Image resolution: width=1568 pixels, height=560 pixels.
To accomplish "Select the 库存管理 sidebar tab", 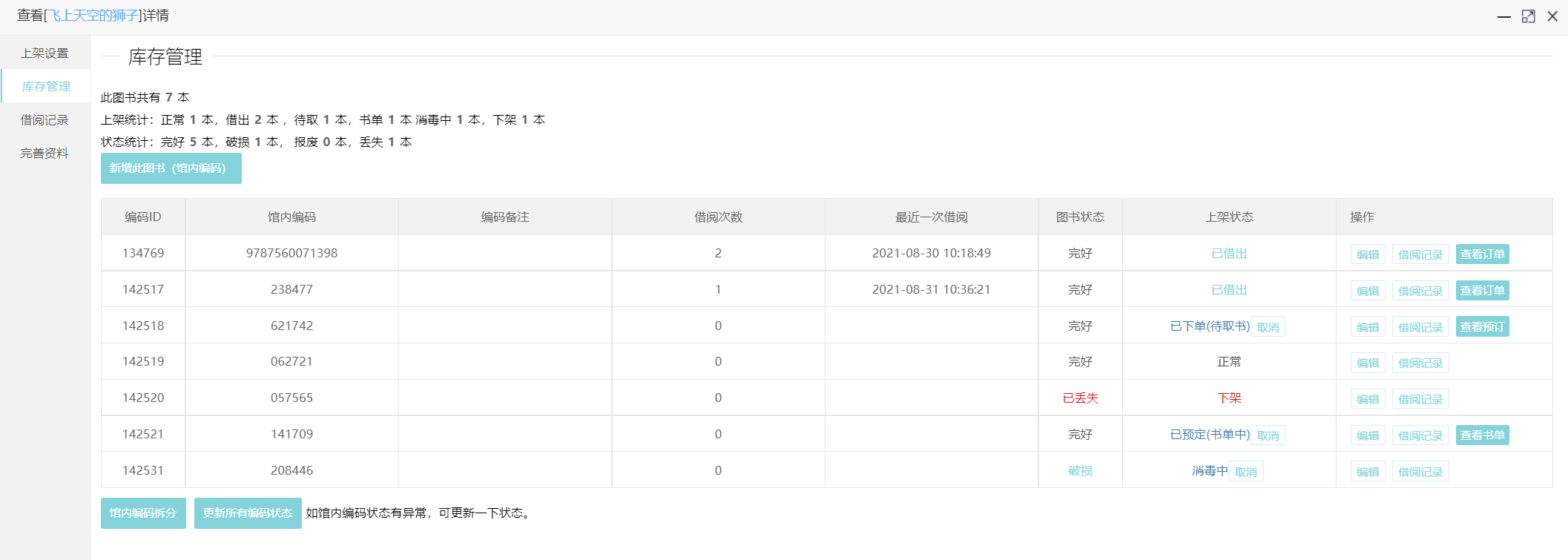I will (x=46, y=86).
